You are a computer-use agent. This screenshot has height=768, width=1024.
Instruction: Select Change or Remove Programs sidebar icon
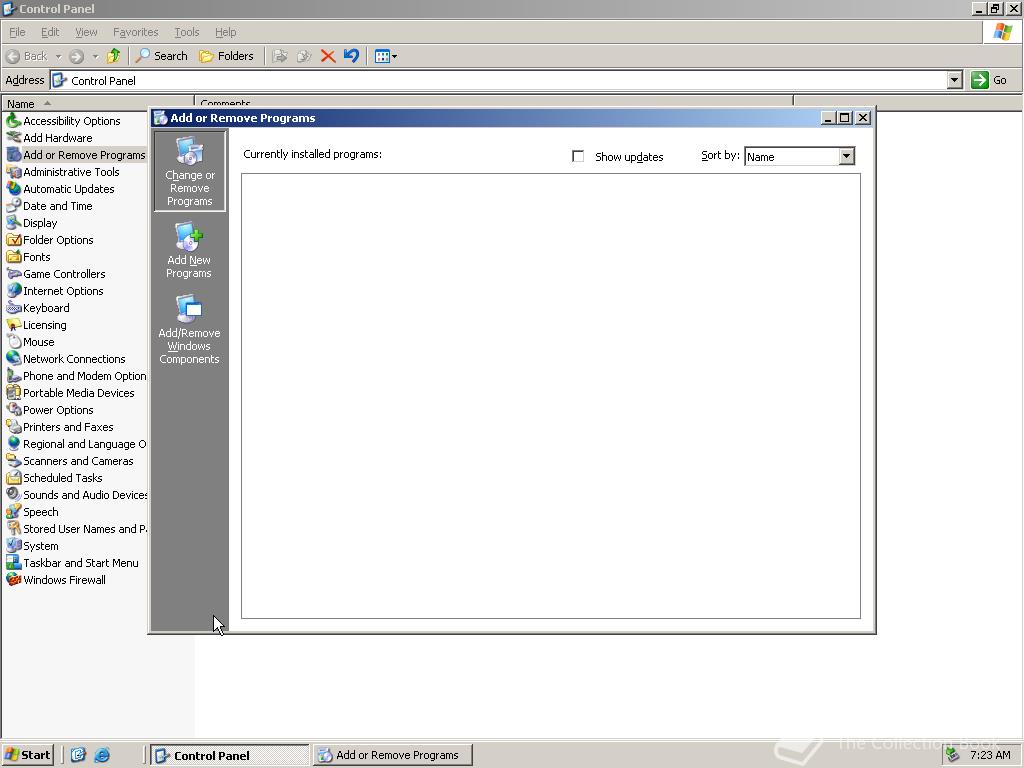click(x=189, y=171)
